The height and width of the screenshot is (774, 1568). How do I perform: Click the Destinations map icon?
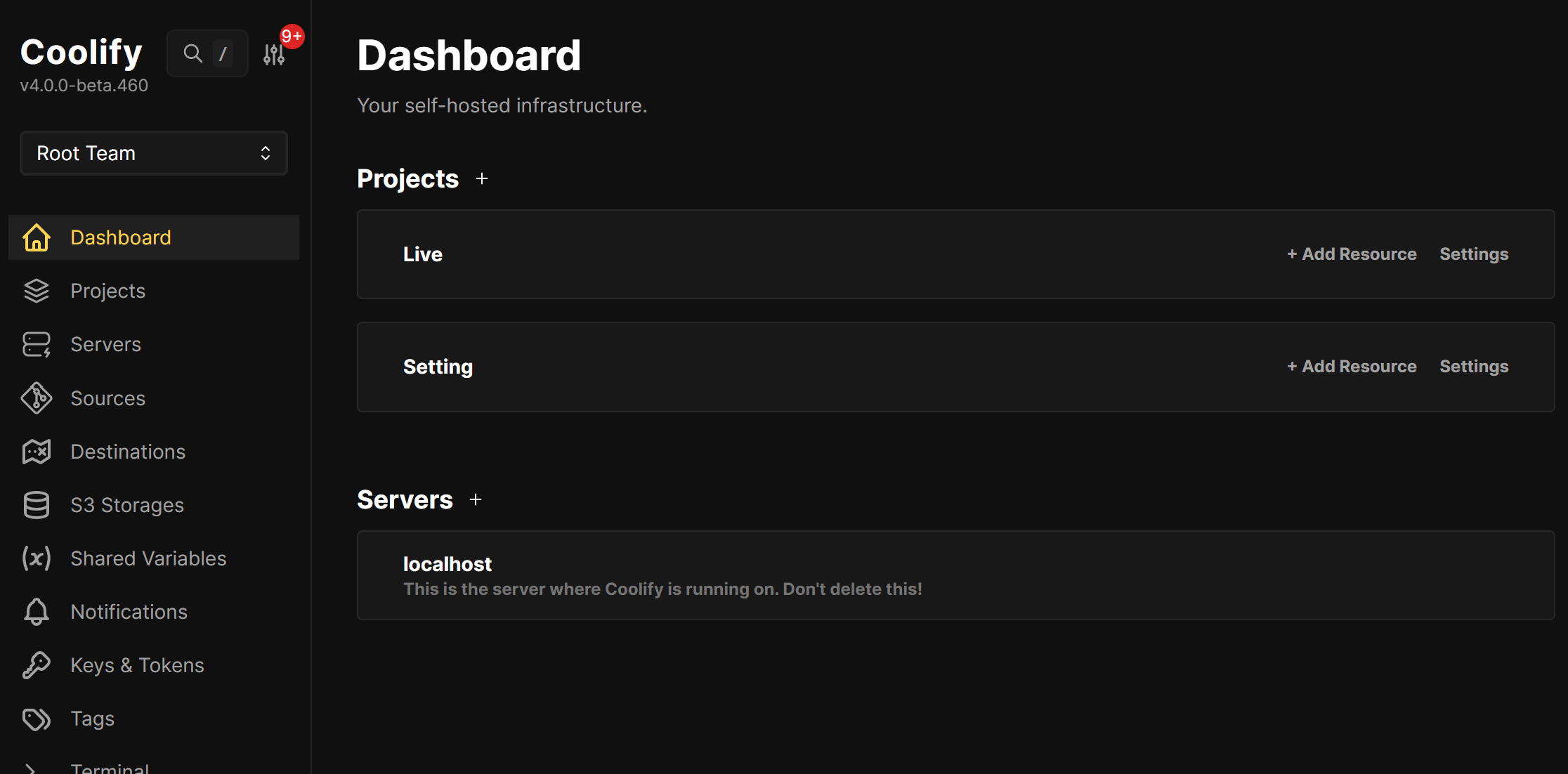tap(37, 452)
